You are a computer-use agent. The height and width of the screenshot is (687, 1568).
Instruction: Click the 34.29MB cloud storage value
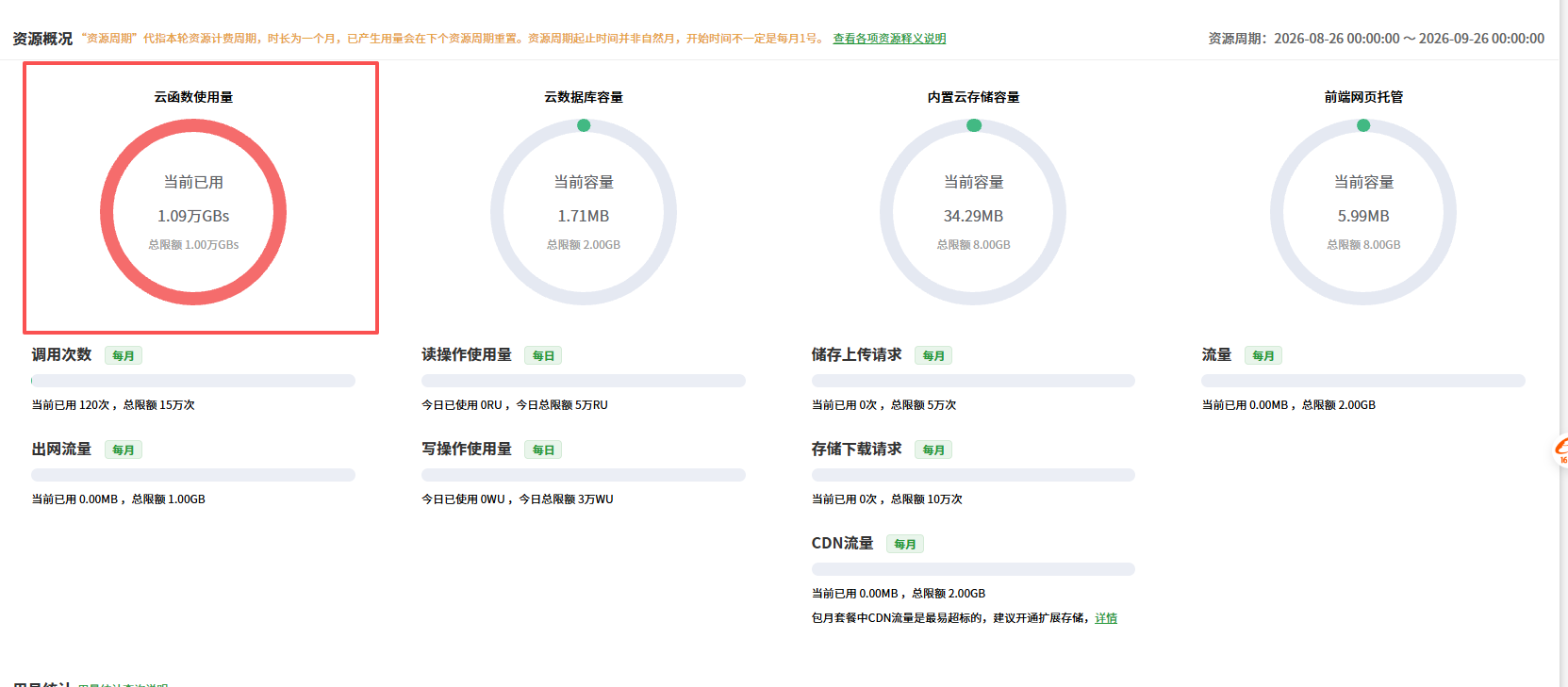(973, 216)
